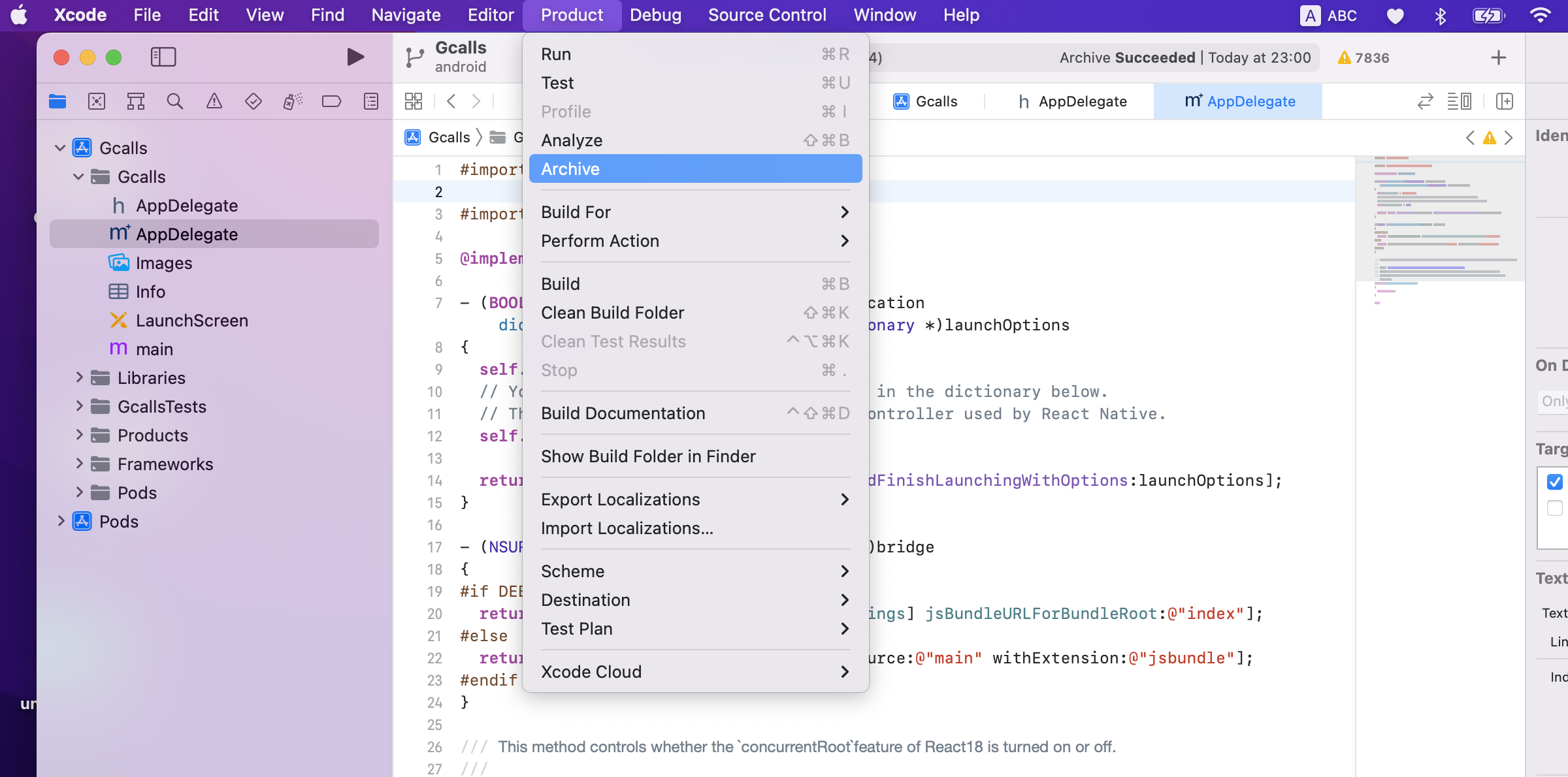Choose Clean Build Folder menu item
This screenshot has width=1568, height=777.
(612, 313)
